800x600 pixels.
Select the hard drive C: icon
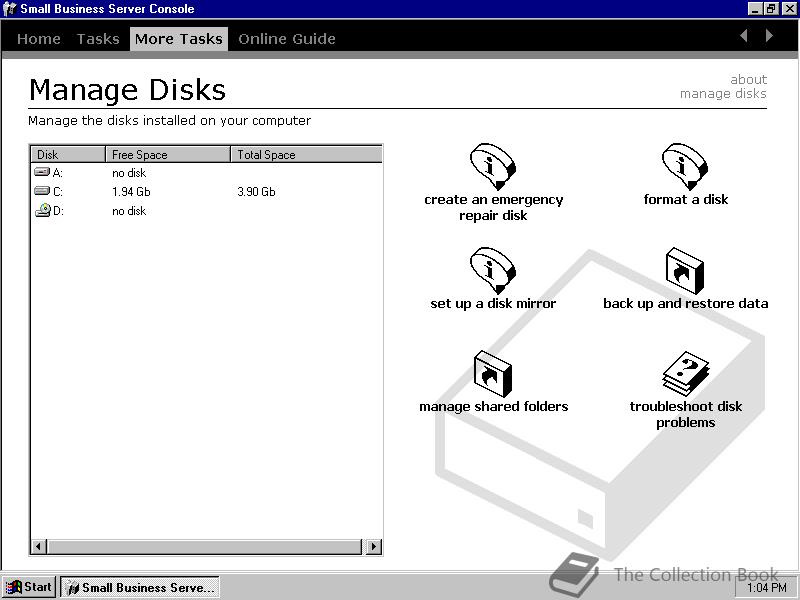42,191
